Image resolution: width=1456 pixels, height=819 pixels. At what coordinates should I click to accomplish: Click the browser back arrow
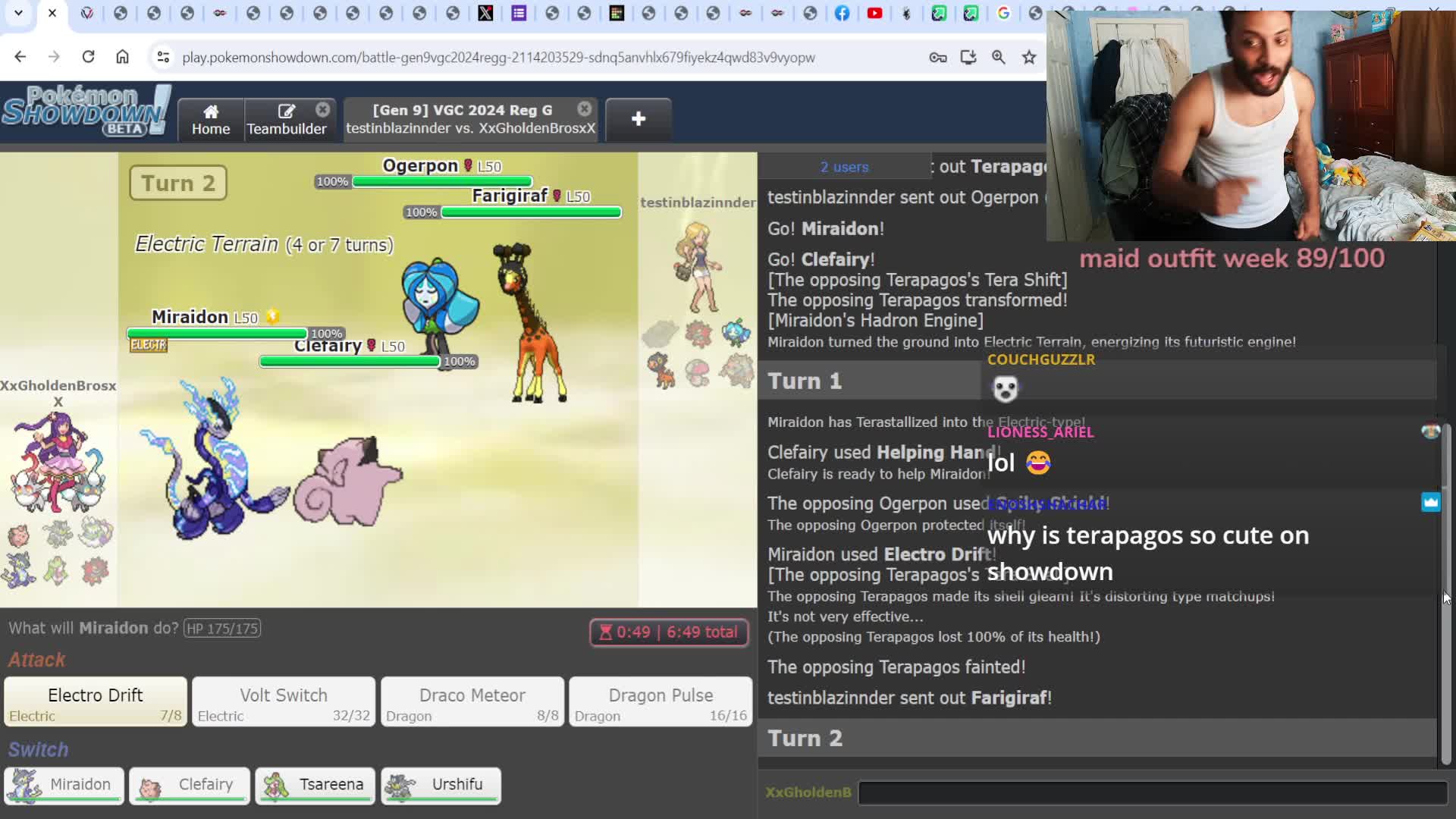coord(20,57)
